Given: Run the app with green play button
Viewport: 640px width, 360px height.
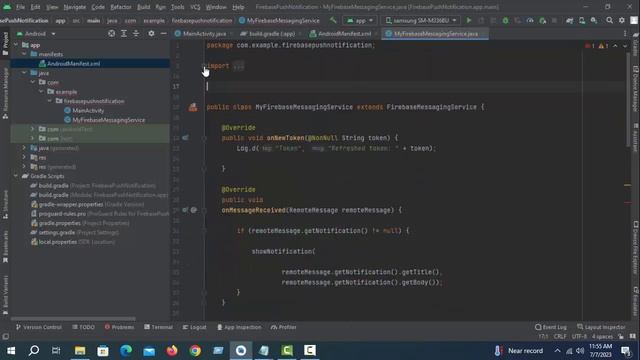Looking at the screenshot, I should [469, 20].
